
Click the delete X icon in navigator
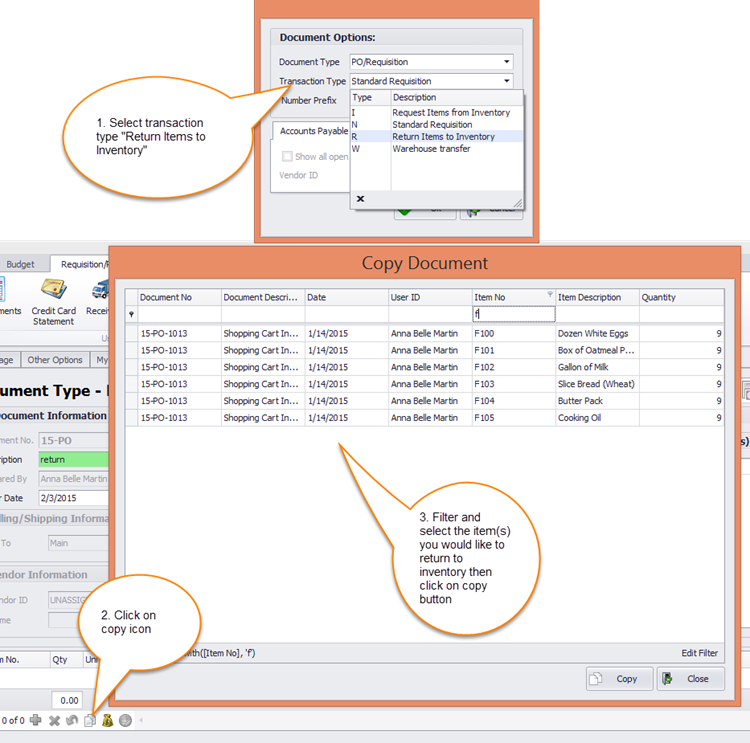click(x=55, y=720)
